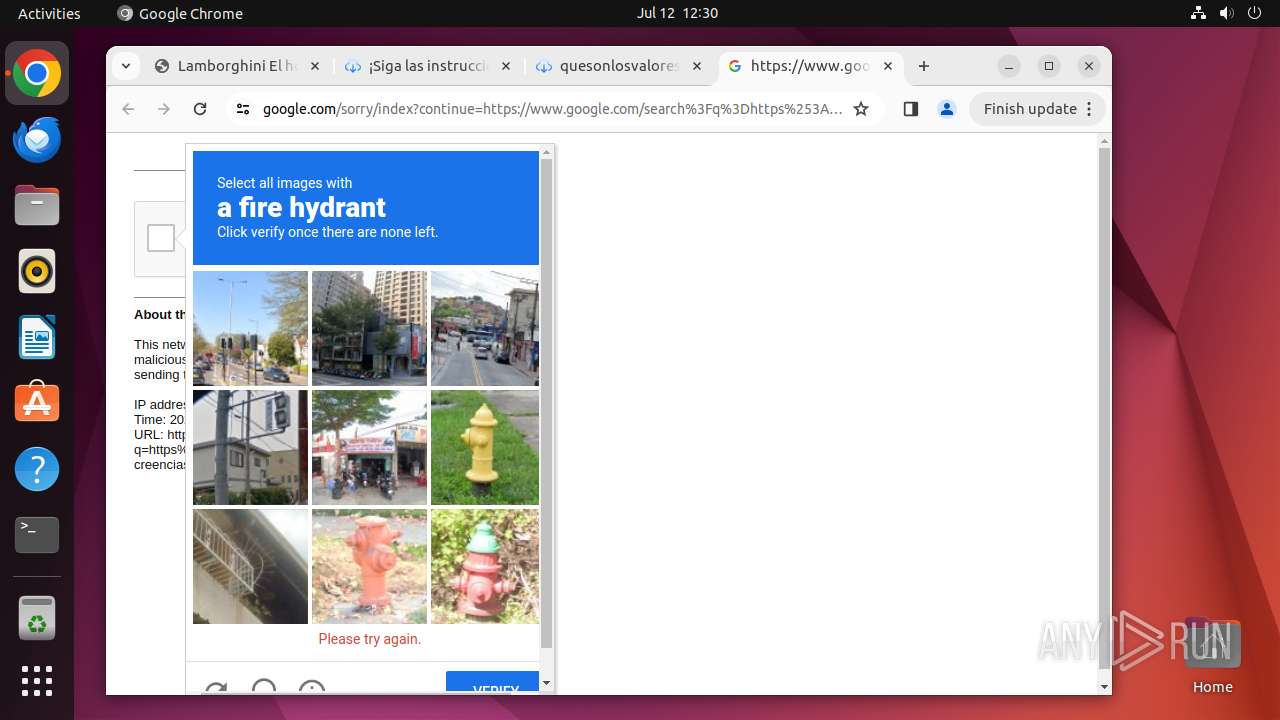
Task: Open Chrome profile avatar
Action: click(x=947, y=109)
